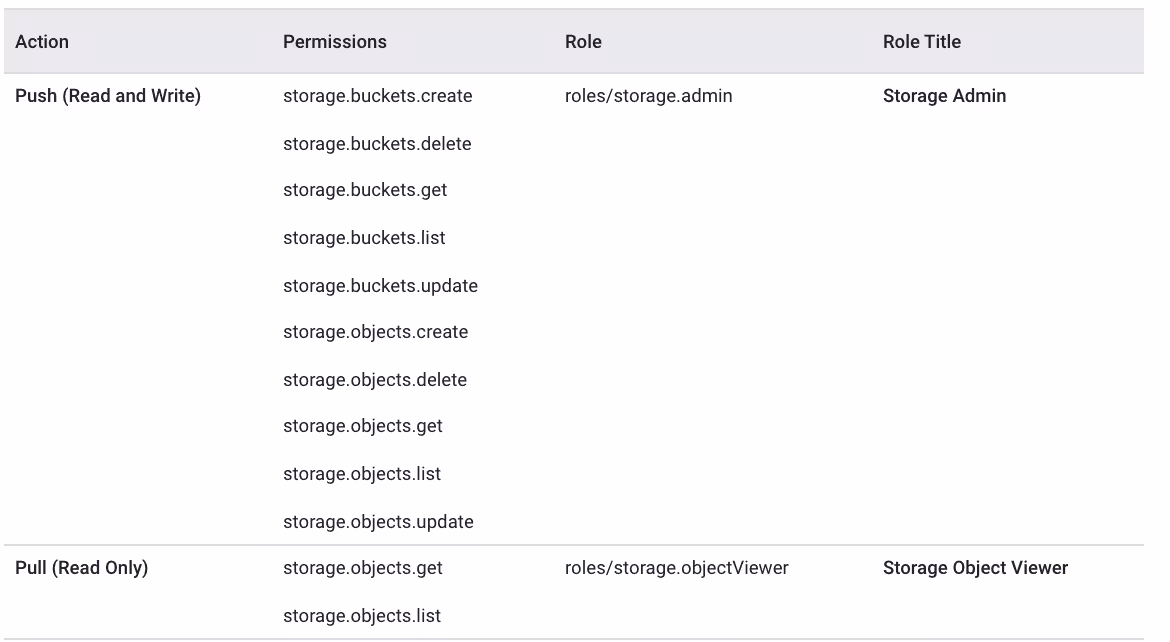
Task: Select the storage.objects.delete permission
Action: [x=375, y=380]
